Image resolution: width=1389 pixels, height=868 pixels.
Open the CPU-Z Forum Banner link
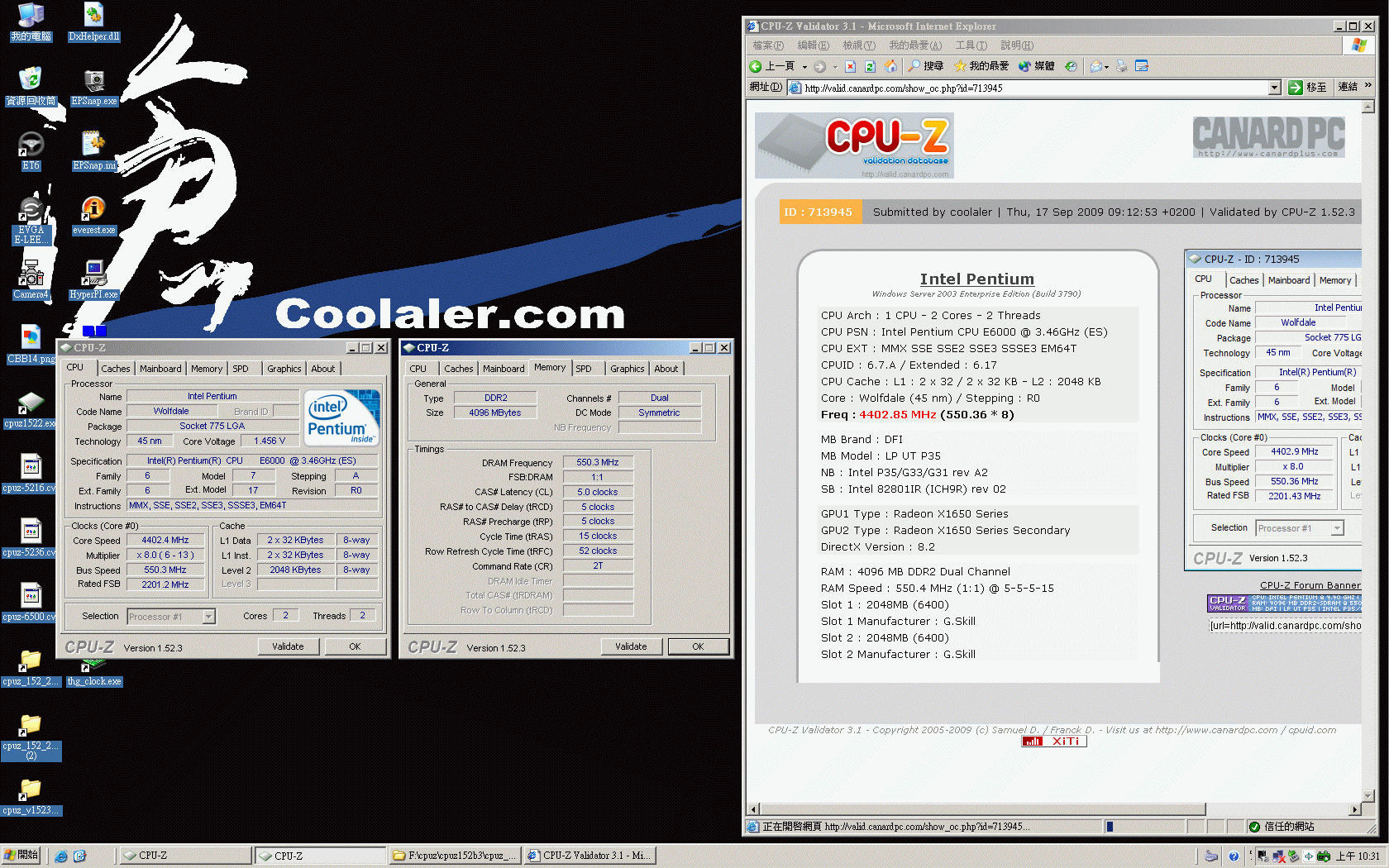point(1310,585)
